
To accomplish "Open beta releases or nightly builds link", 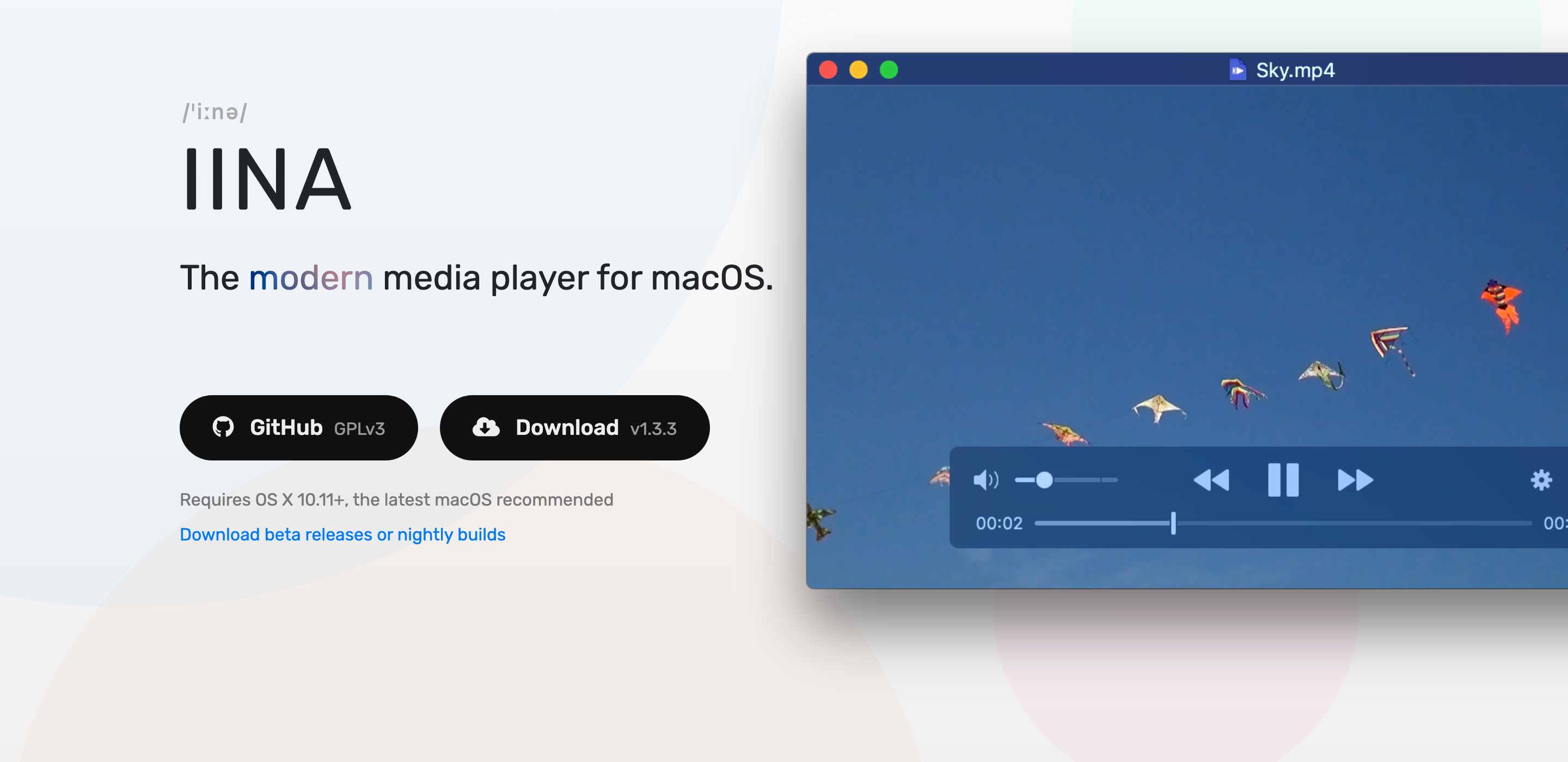I will 342,534.
